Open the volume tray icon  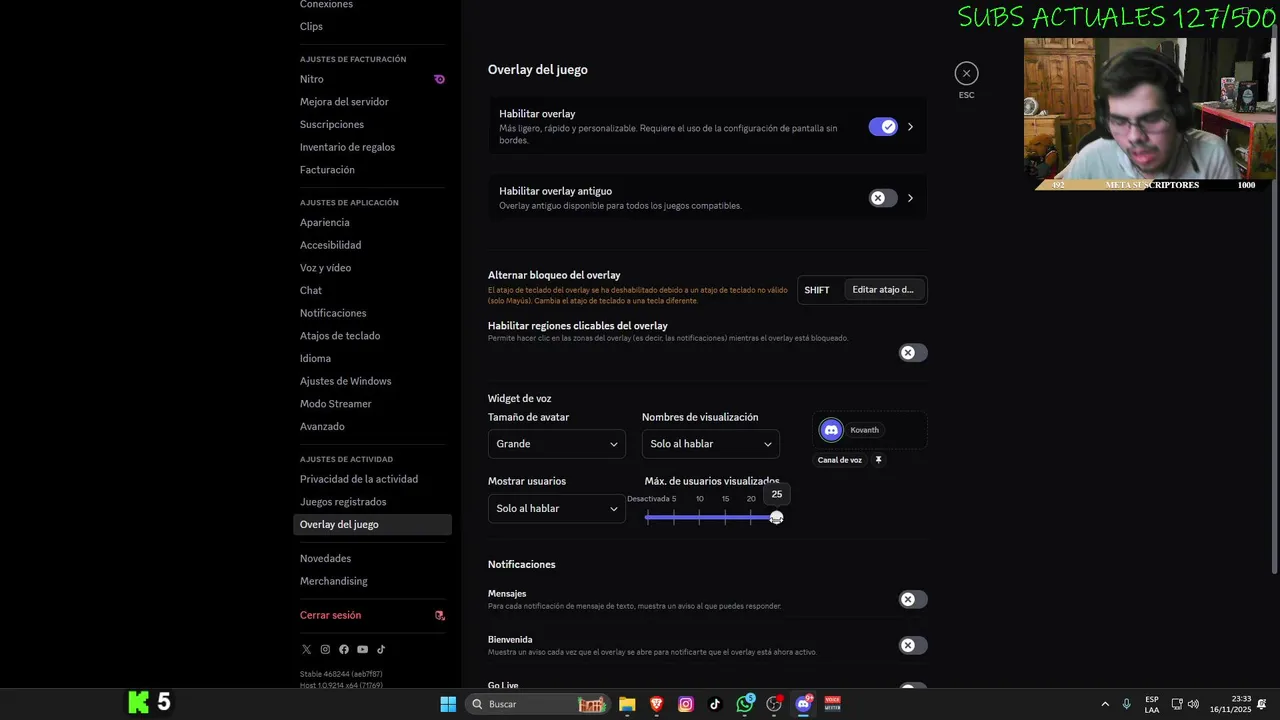(x=1193, y=704)
